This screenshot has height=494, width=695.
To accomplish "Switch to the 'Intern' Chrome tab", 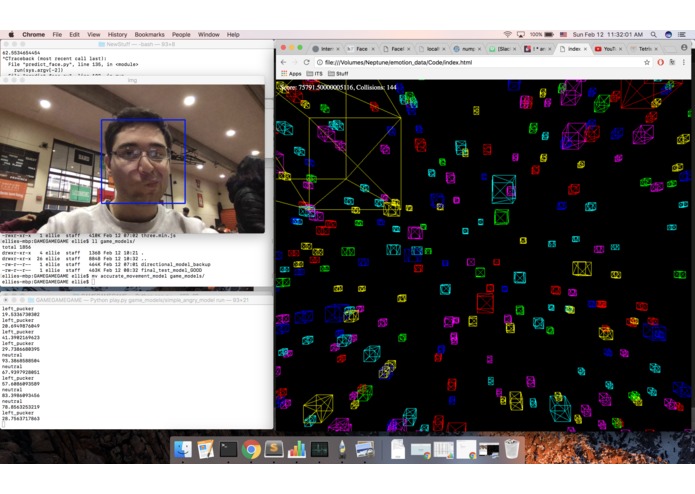I will pos(325,49).
